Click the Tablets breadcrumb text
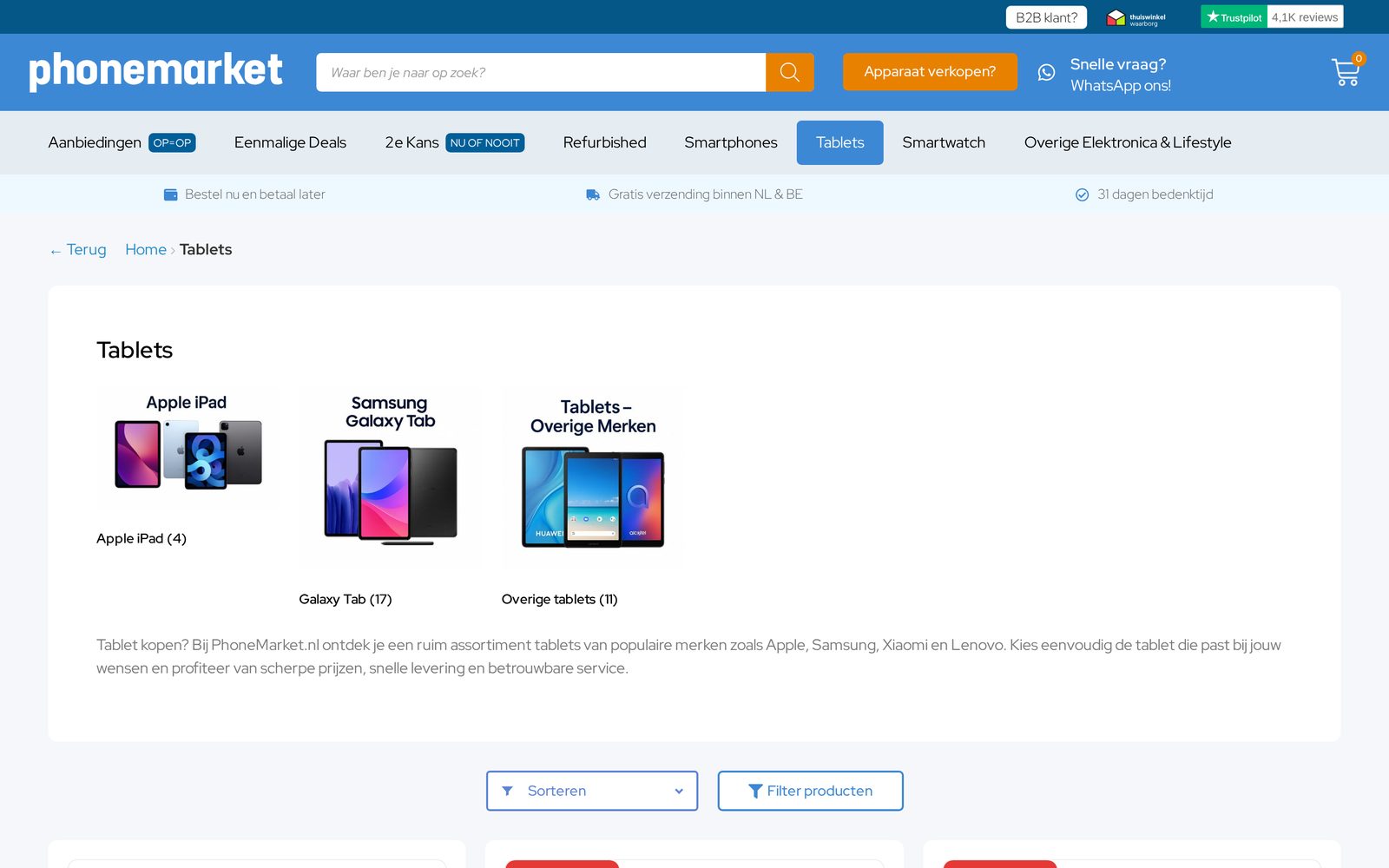Image resolution: width=1389 pixels, height=868 pixels. tap(206, 250)
